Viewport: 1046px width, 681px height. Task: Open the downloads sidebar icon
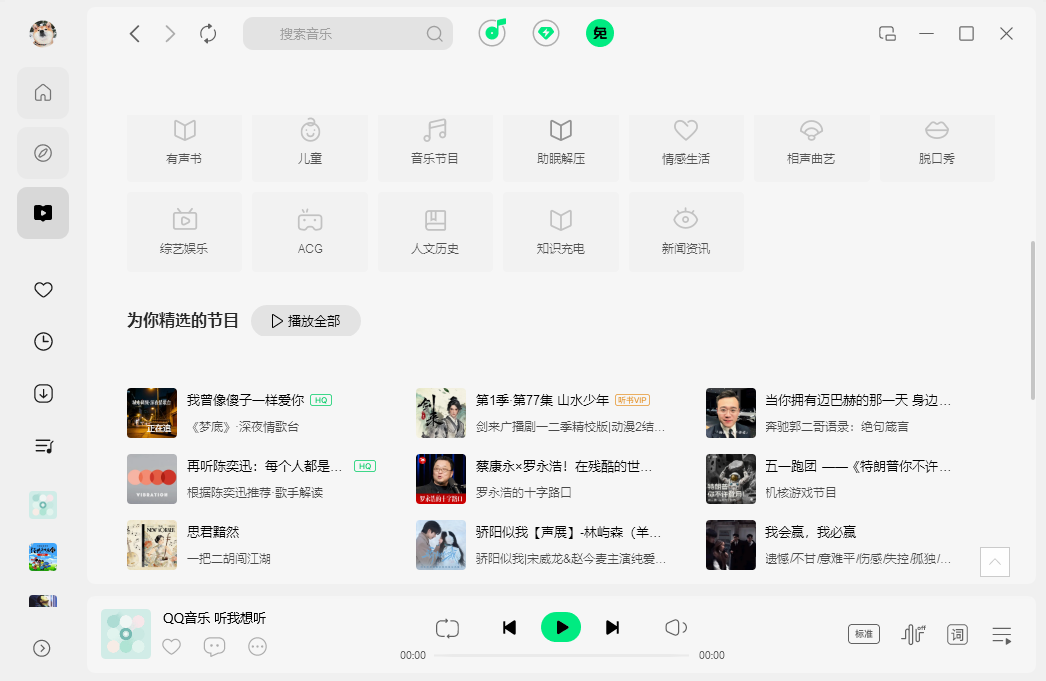point(43,394)
